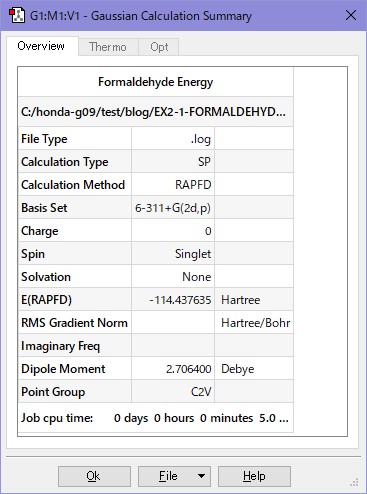Click the Calculation Type label
The image size is (367, 494).
coord(65,162)
